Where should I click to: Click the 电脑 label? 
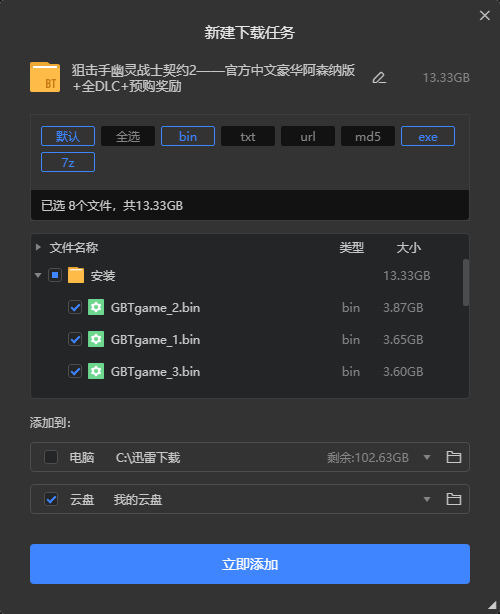point(82,457)
